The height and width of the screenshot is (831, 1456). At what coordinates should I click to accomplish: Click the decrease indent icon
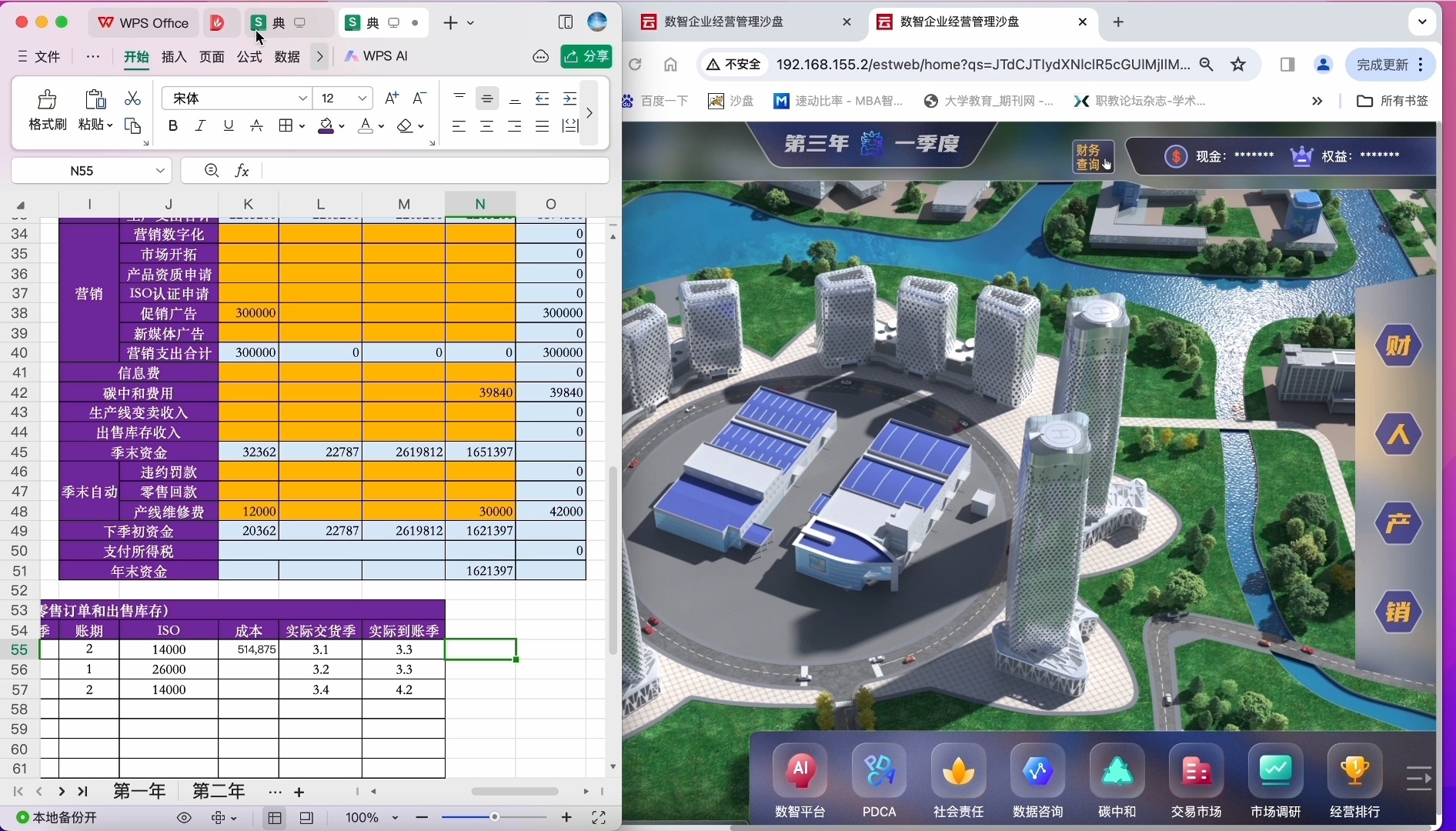coord(543,98)
